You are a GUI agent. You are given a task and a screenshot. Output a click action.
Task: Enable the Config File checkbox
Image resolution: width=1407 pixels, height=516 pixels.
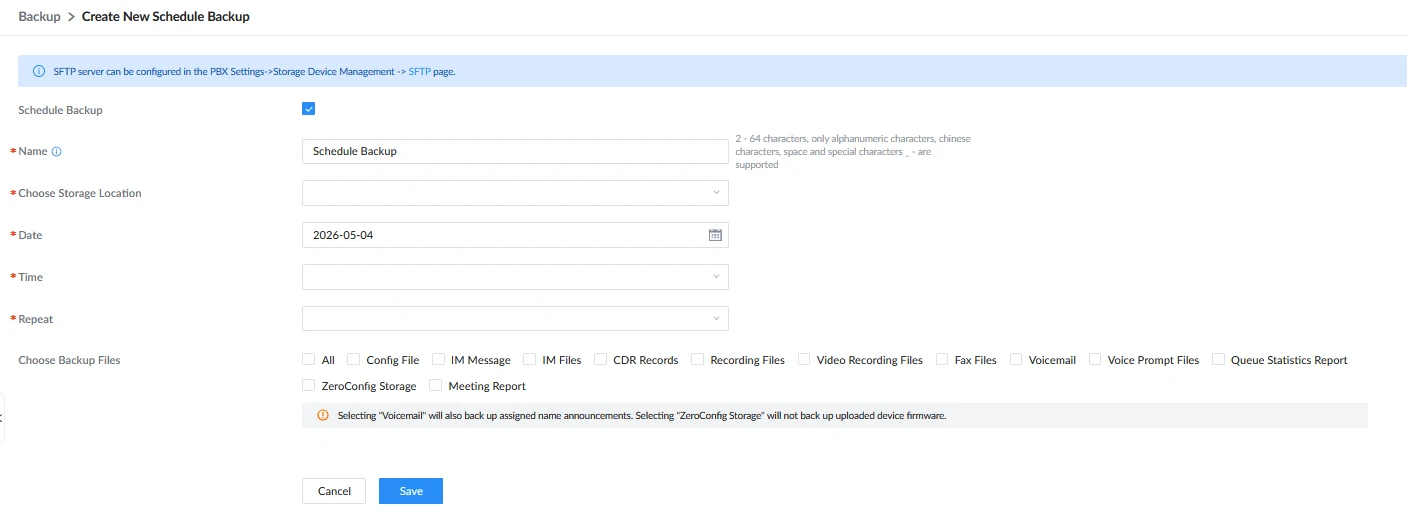[353, 359]
